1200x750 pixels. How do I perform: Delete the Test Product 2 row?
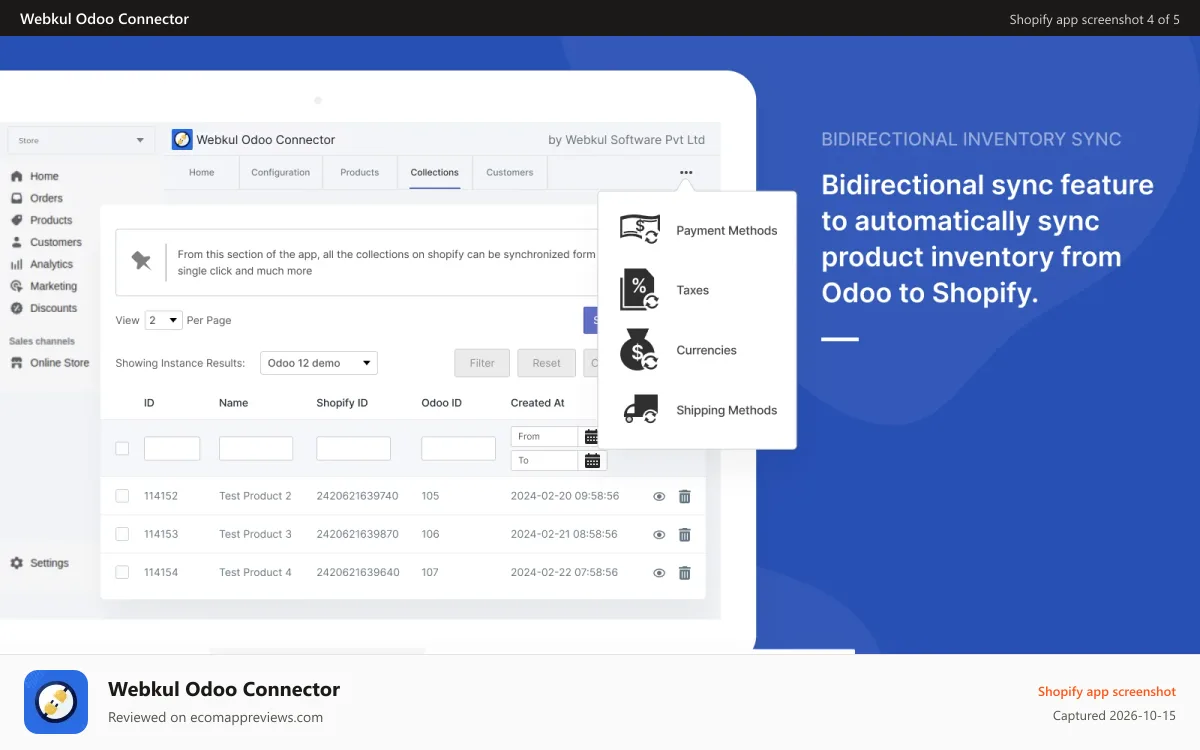[685, 496]
